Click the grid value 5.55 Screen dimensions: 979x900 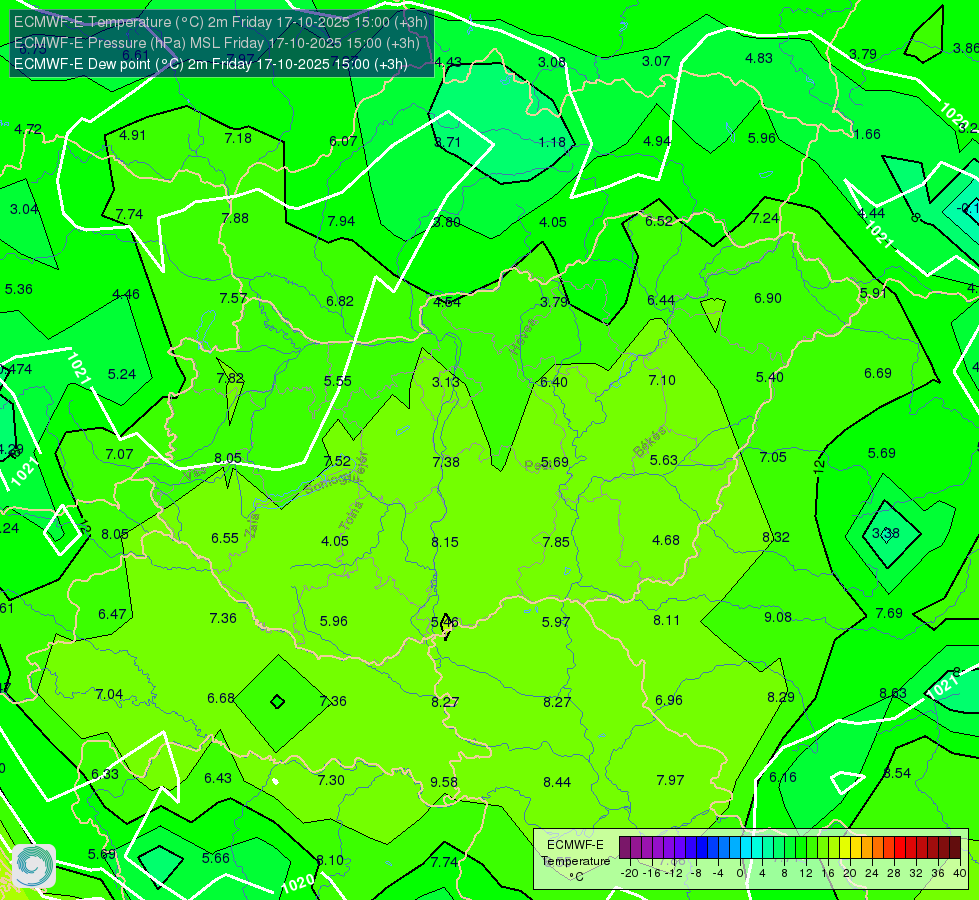point(338,381)
